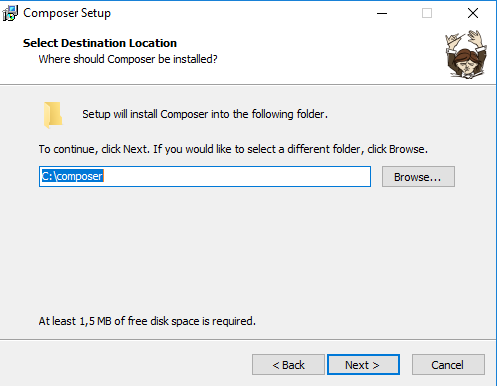Cancel the Composer installation

pos(448,365)
